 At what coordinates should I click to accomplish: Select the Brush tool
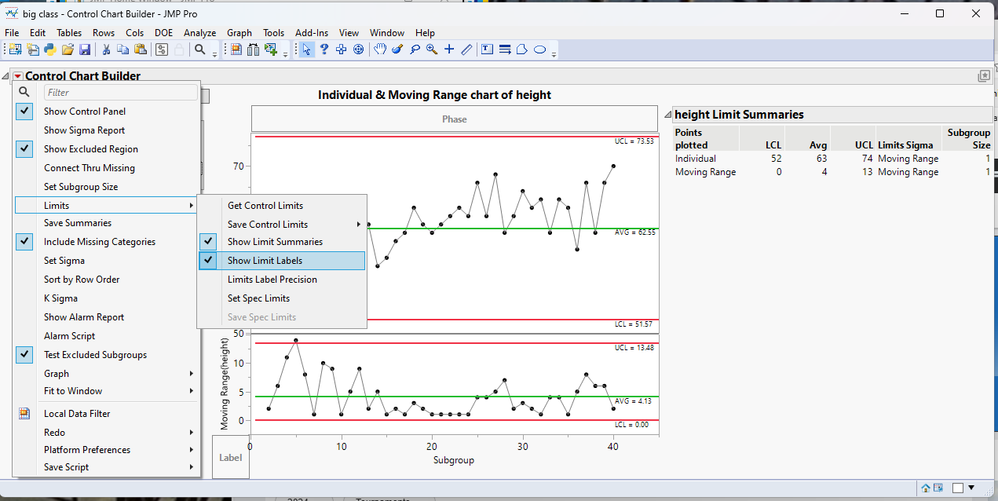click(x=397, y=50)
